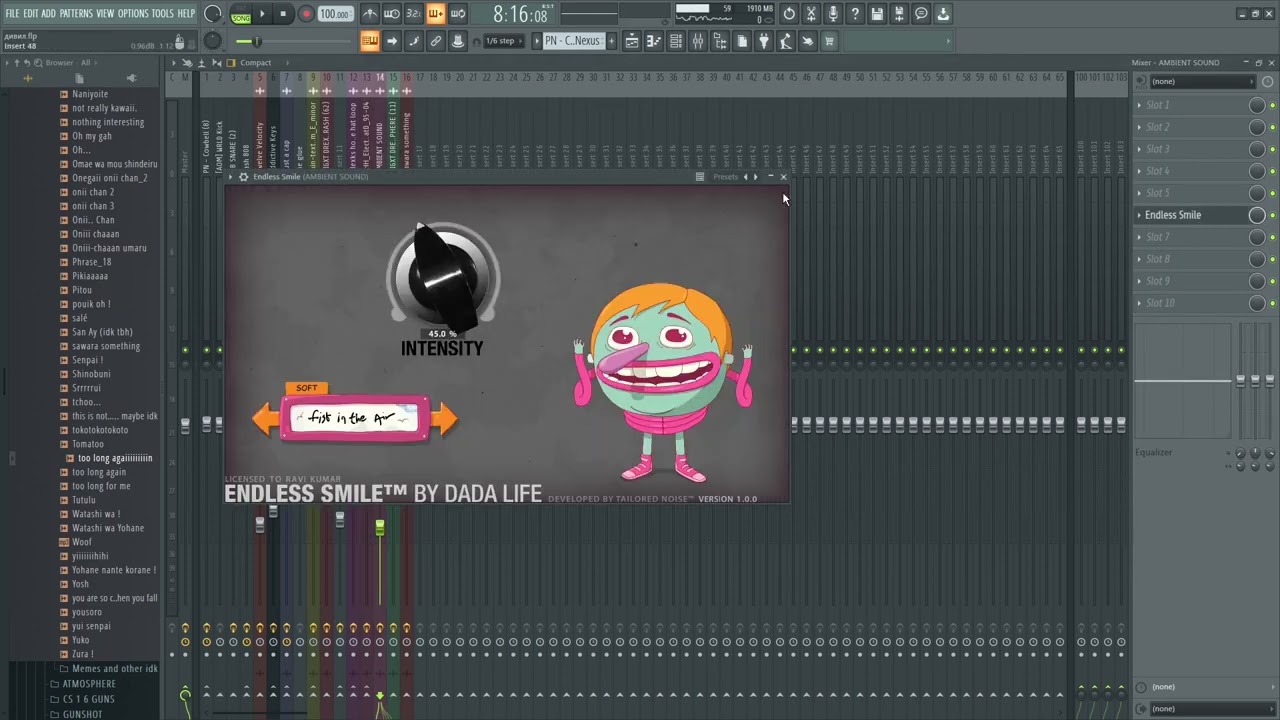Viewport: 1280px width, 720px height.
Task: Click the tempo tapper icon
Action: (x=786, y=41)
